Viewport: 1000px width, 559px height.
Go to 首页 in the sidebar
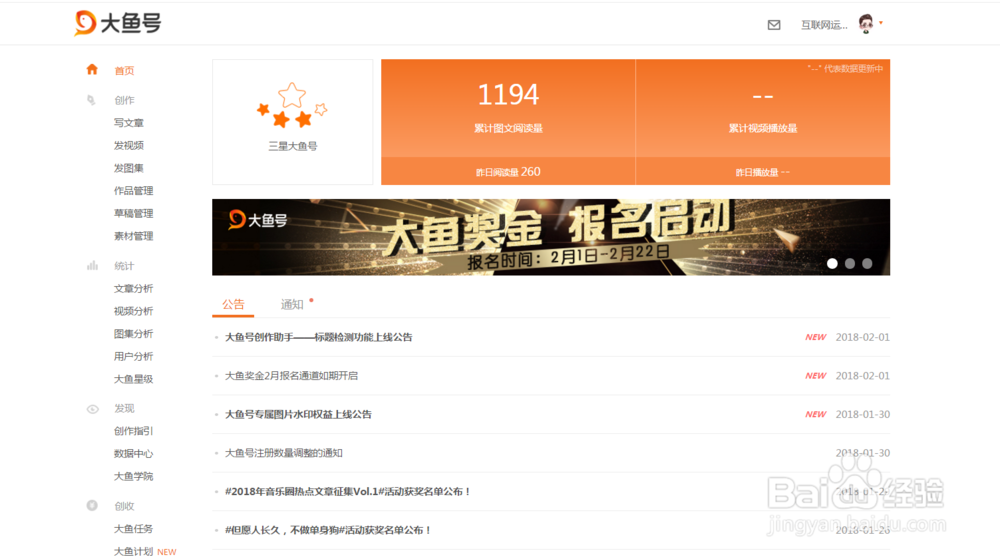tap(124, 71)
